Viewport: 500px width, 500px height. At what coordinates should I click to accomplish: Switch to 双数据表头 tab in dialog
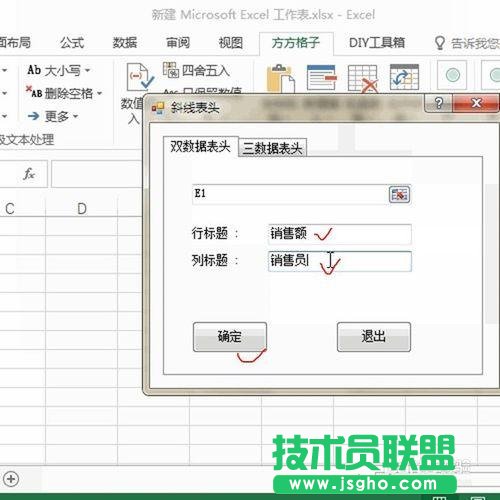coord(200,146)
